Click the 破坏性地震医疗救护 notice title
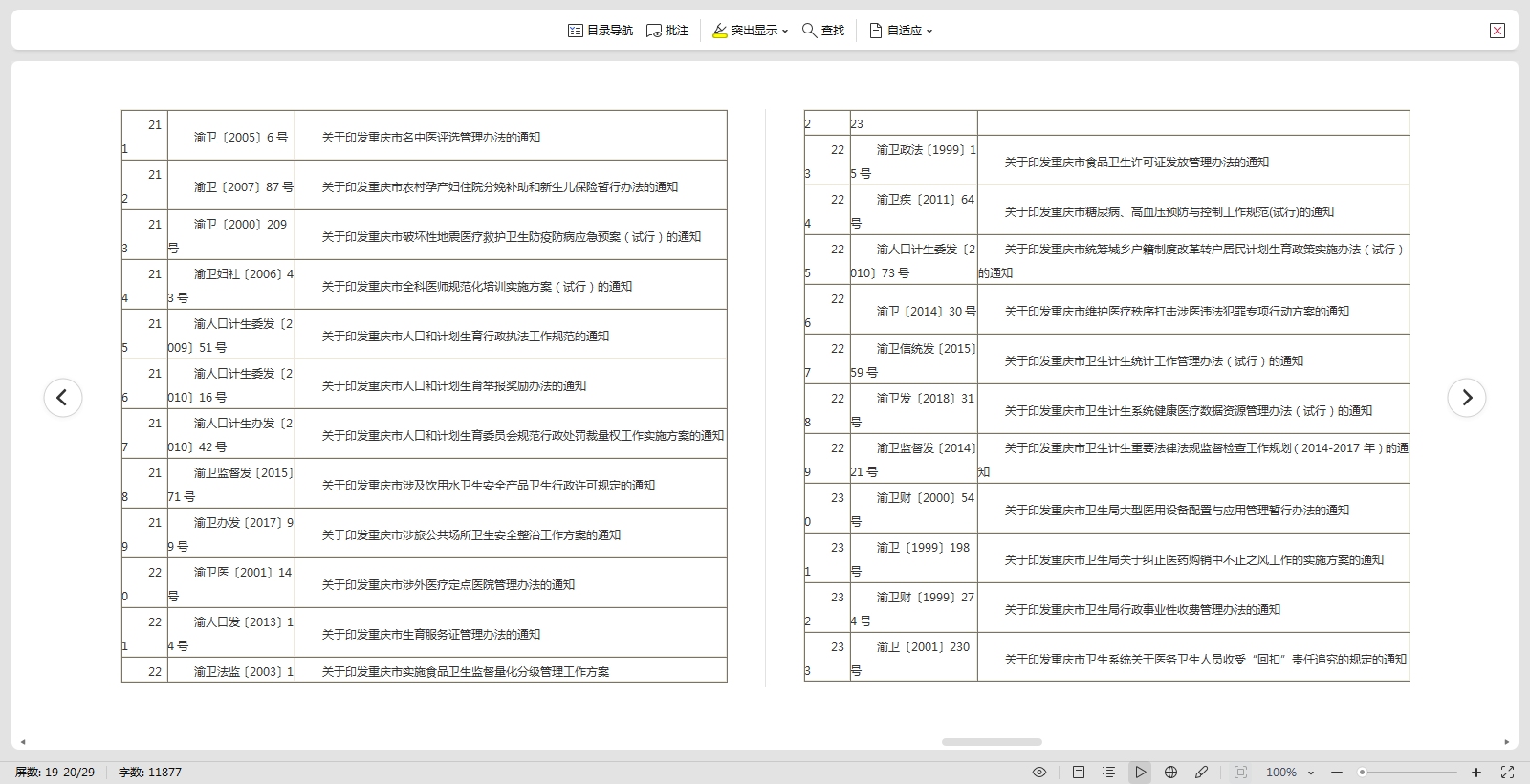This screenshot has height=784, width=1530. point(512,237)
